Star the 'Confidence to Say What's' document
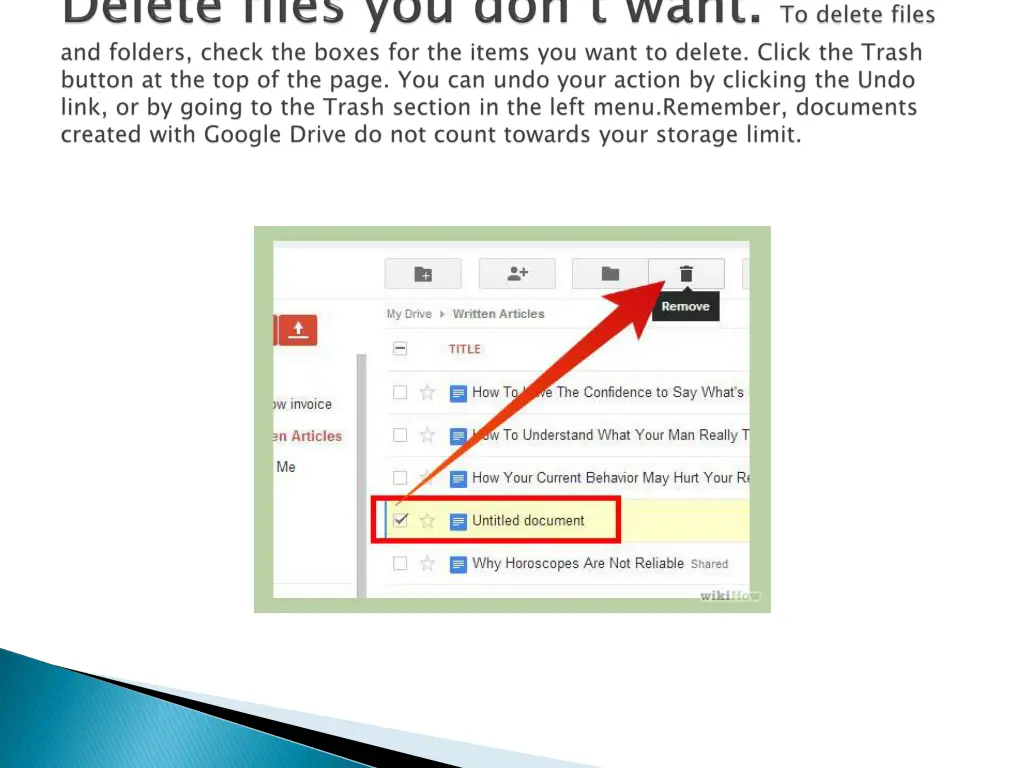Viewport: 1024px width, 768px height. (x=427, y=392)
